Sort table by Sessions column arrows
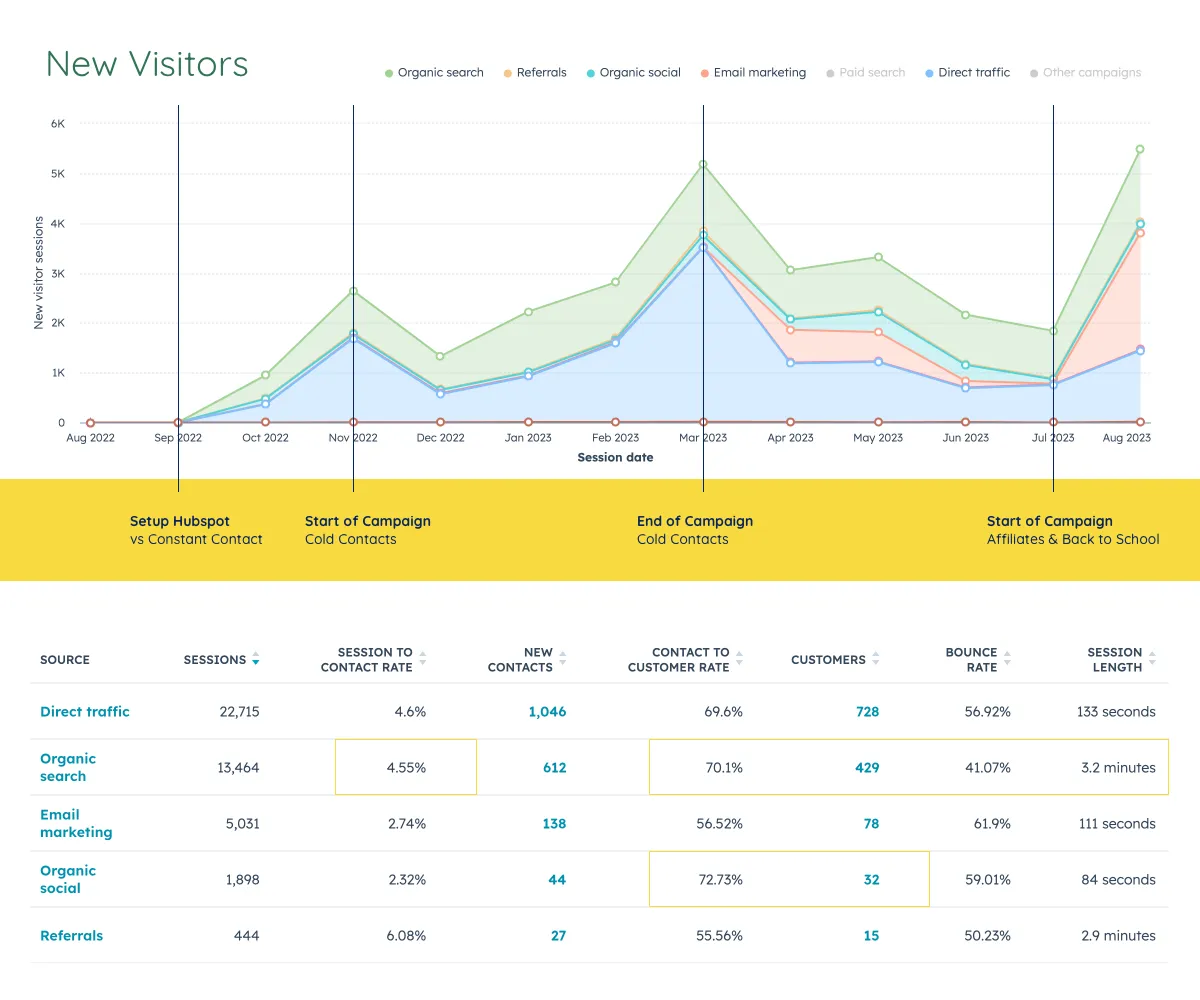Viewport: 1200px width, 1000px height. point(256,659)
